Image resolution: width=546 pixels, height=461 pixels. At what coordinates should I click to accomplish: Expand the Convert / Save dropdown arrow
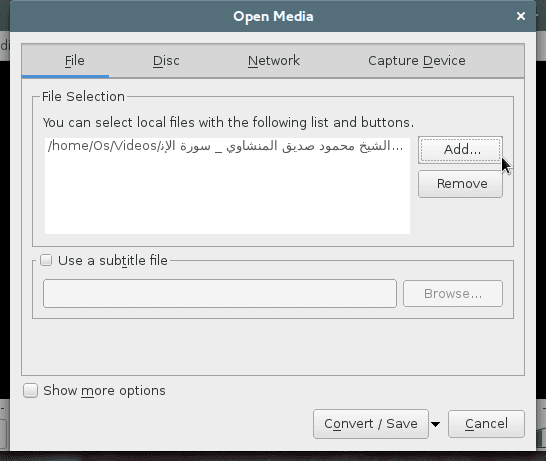[x=435, y=424]
